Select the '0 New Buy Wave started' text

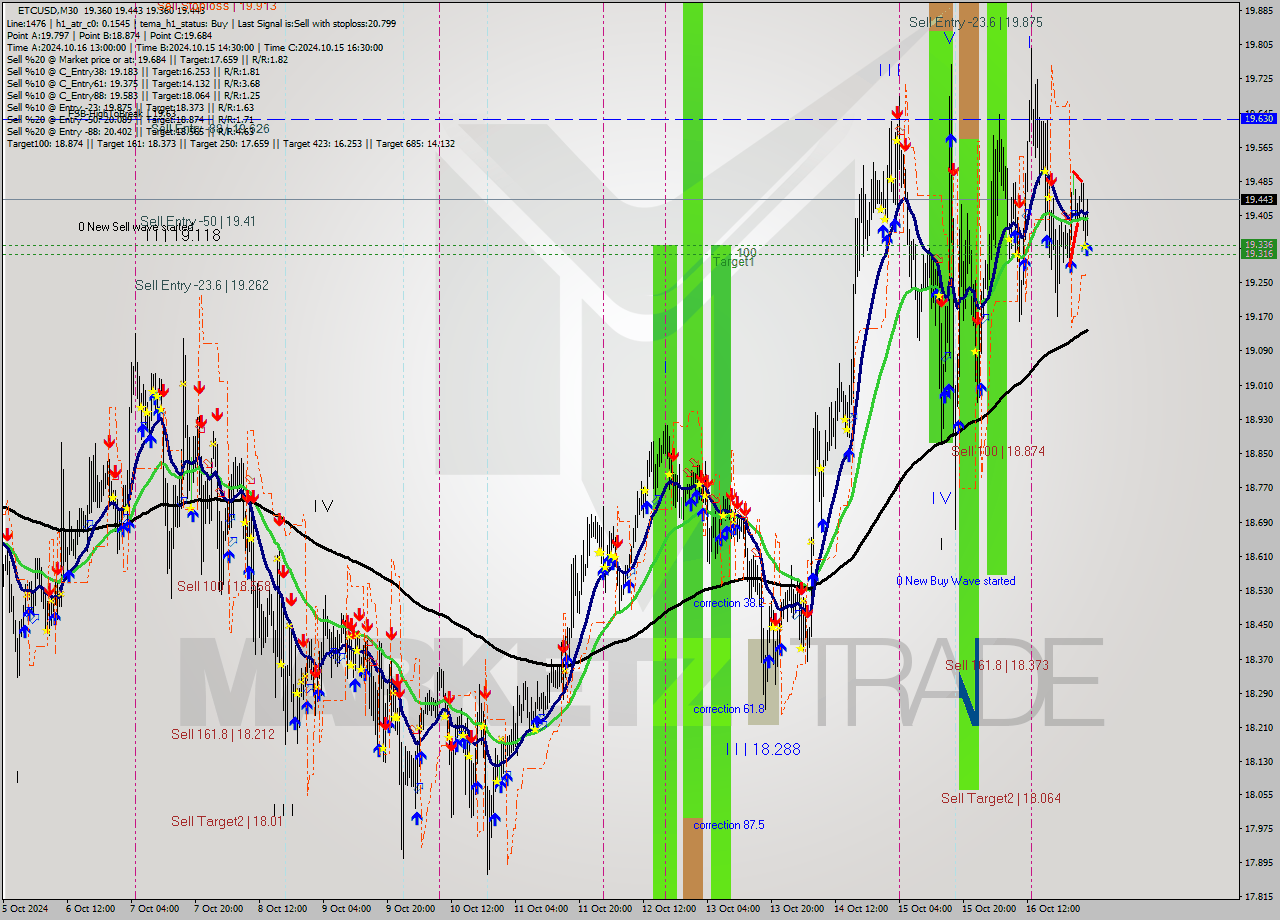tap(955, 581)
